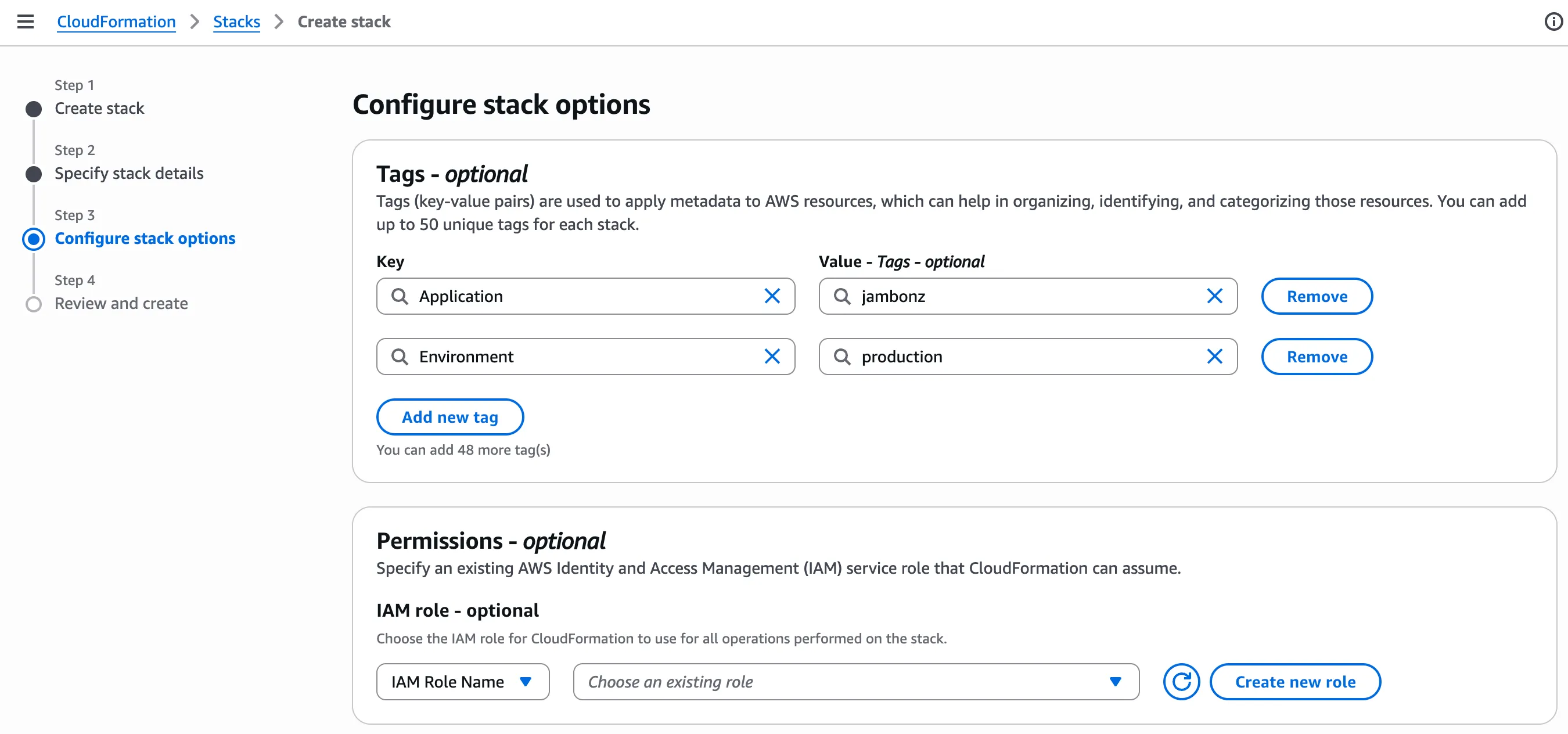This screenshot has height=734, width=1568.
Task: Open the hamburger navigation menu
Action: tap(26, 22)
